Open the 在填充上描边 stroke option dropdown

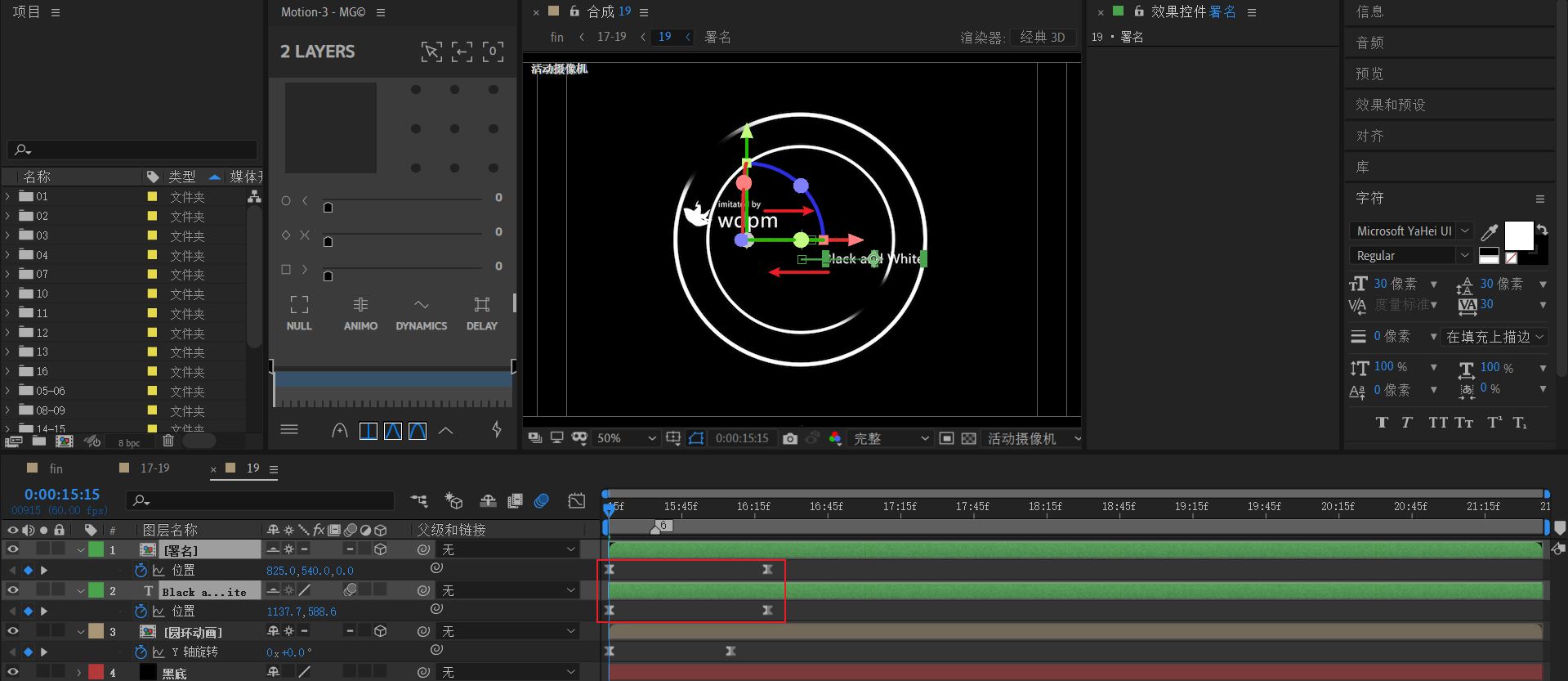tap(1494, 337)
